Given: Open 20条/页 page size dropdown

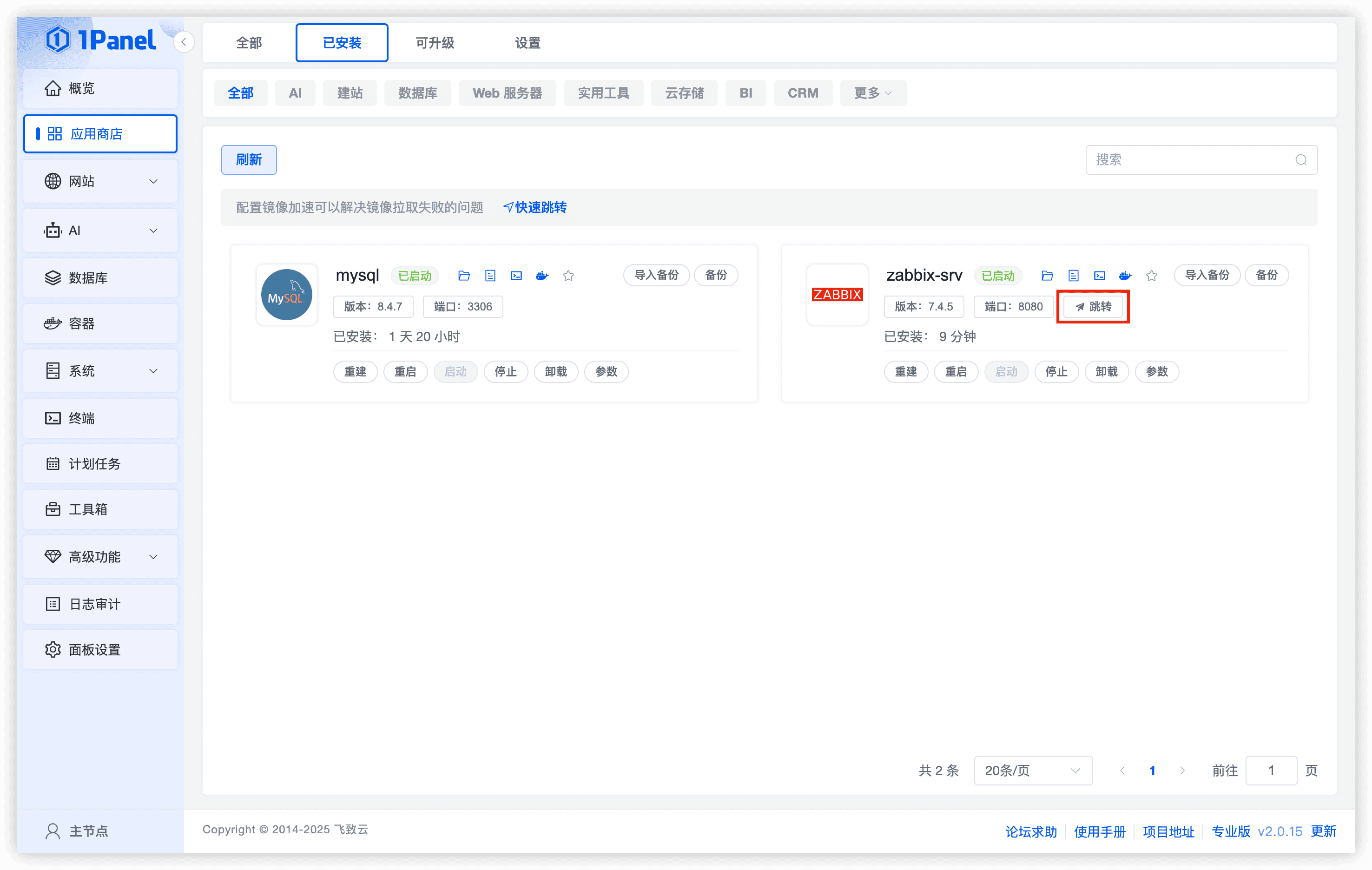Looking at the screenshot, I should (x=1032, y=770).
